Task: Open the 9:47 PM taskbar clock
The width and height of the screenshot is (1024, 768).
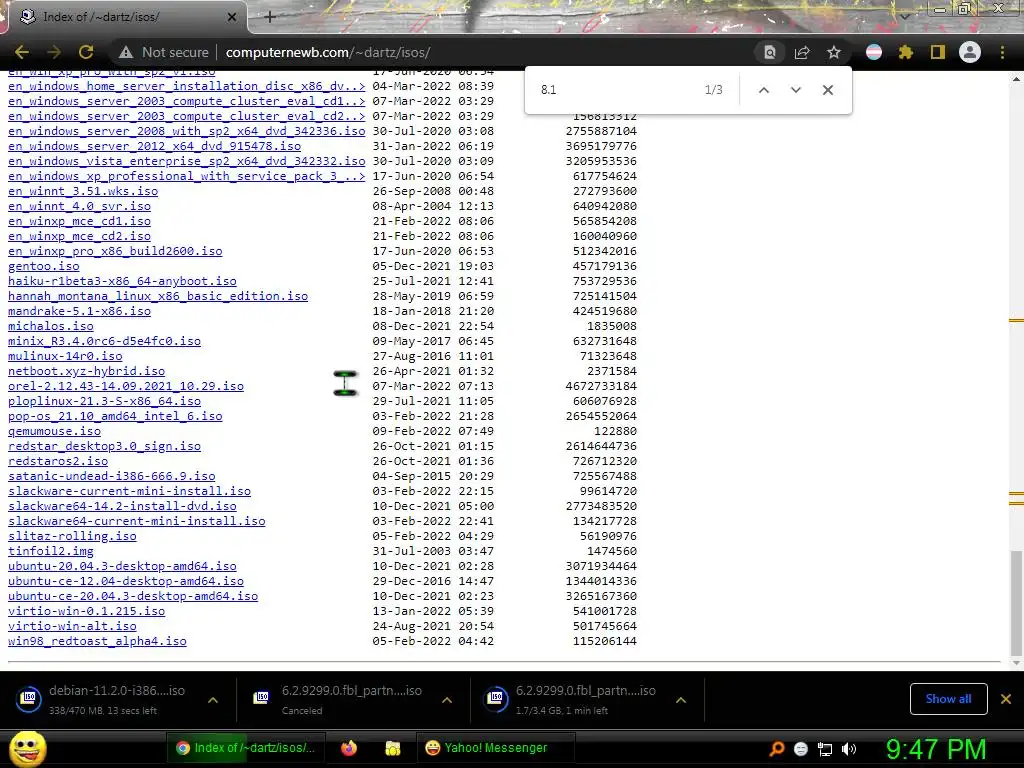Action: point(936,749)
